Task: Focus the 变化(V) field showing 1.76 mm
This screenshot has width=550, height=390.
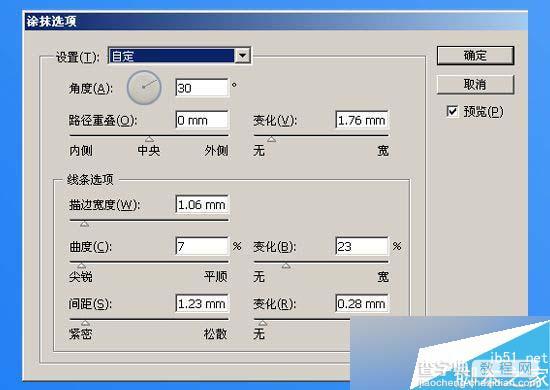Action: point(362,120)
